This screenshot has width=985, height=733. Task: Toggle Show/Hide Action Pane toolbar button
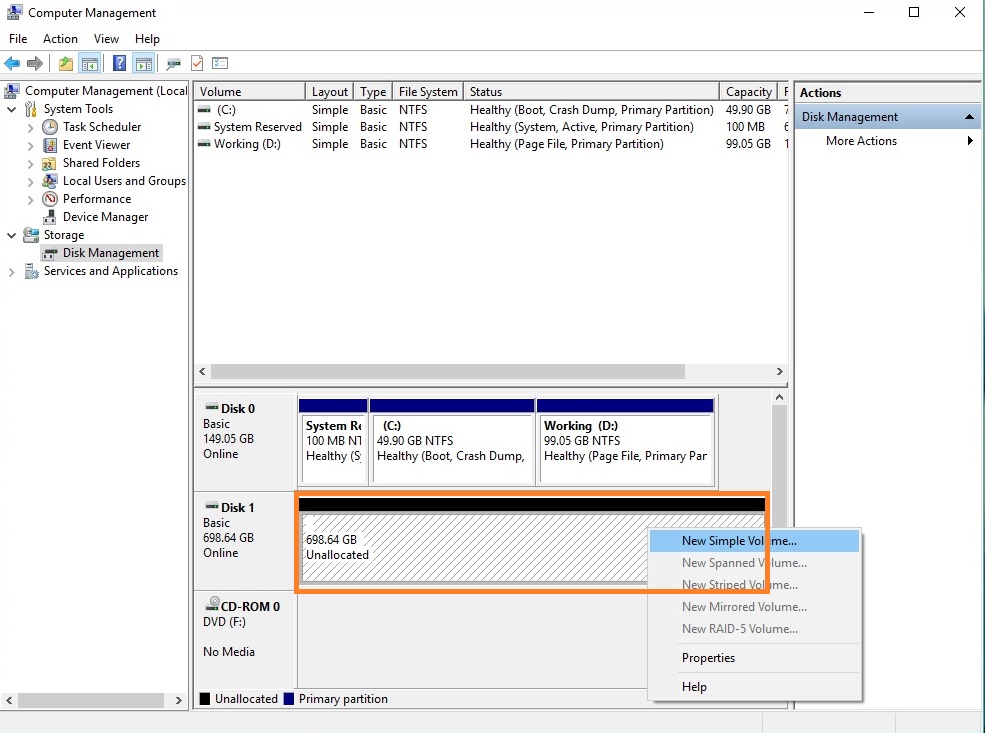(144, 63)
